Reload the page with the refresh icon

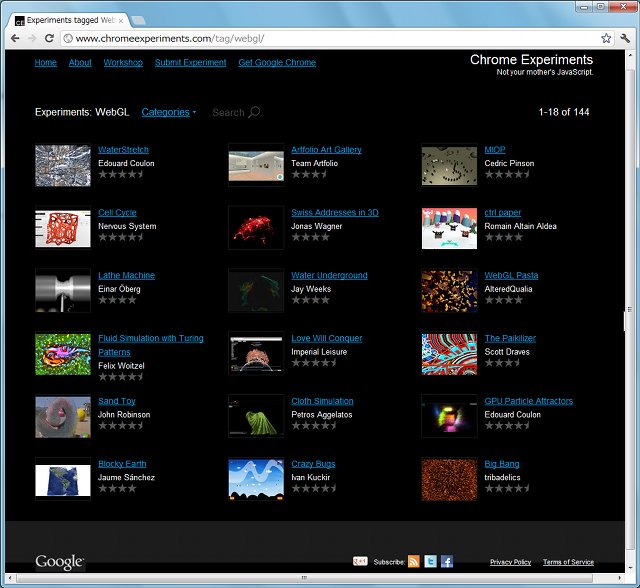click(49, 38)
